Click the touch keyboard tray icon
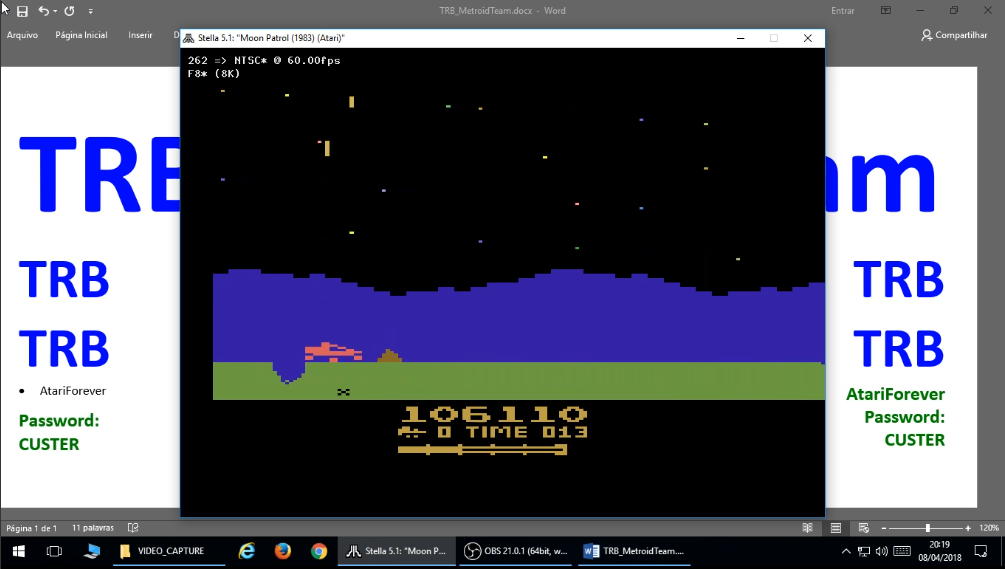Image resolution: width=1005 pixels, height=569 pixels. (x=902, y=551)
